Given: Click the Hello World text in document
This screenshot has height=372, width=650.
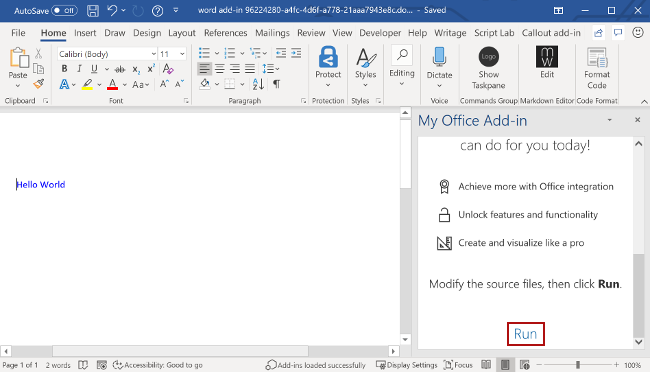Looking at the screenshot, I should click(x=41, y=185).
